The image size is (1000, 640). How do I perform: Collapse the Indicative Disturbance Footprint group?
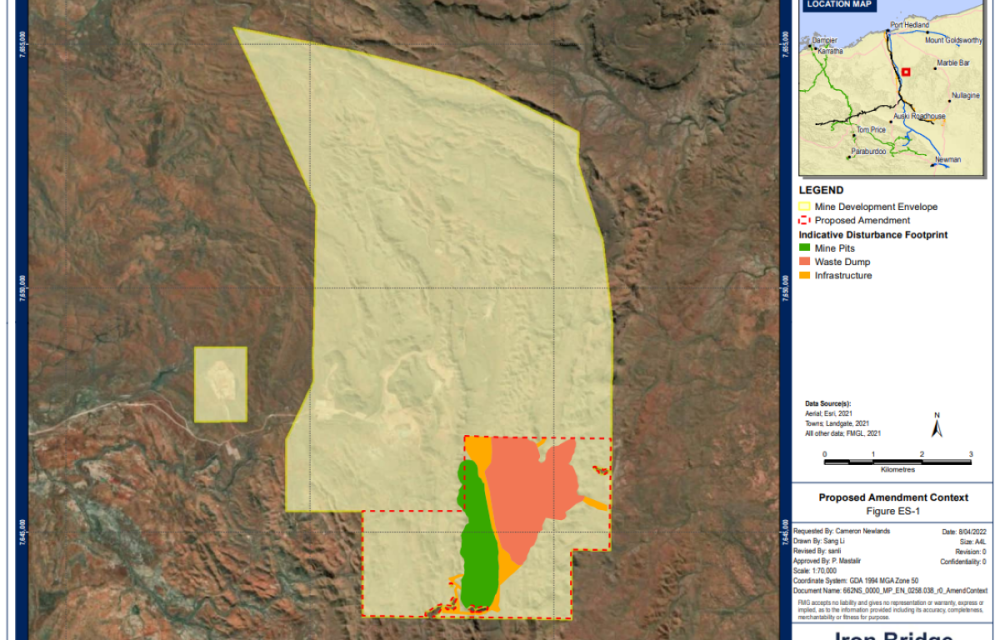point(873,235)
